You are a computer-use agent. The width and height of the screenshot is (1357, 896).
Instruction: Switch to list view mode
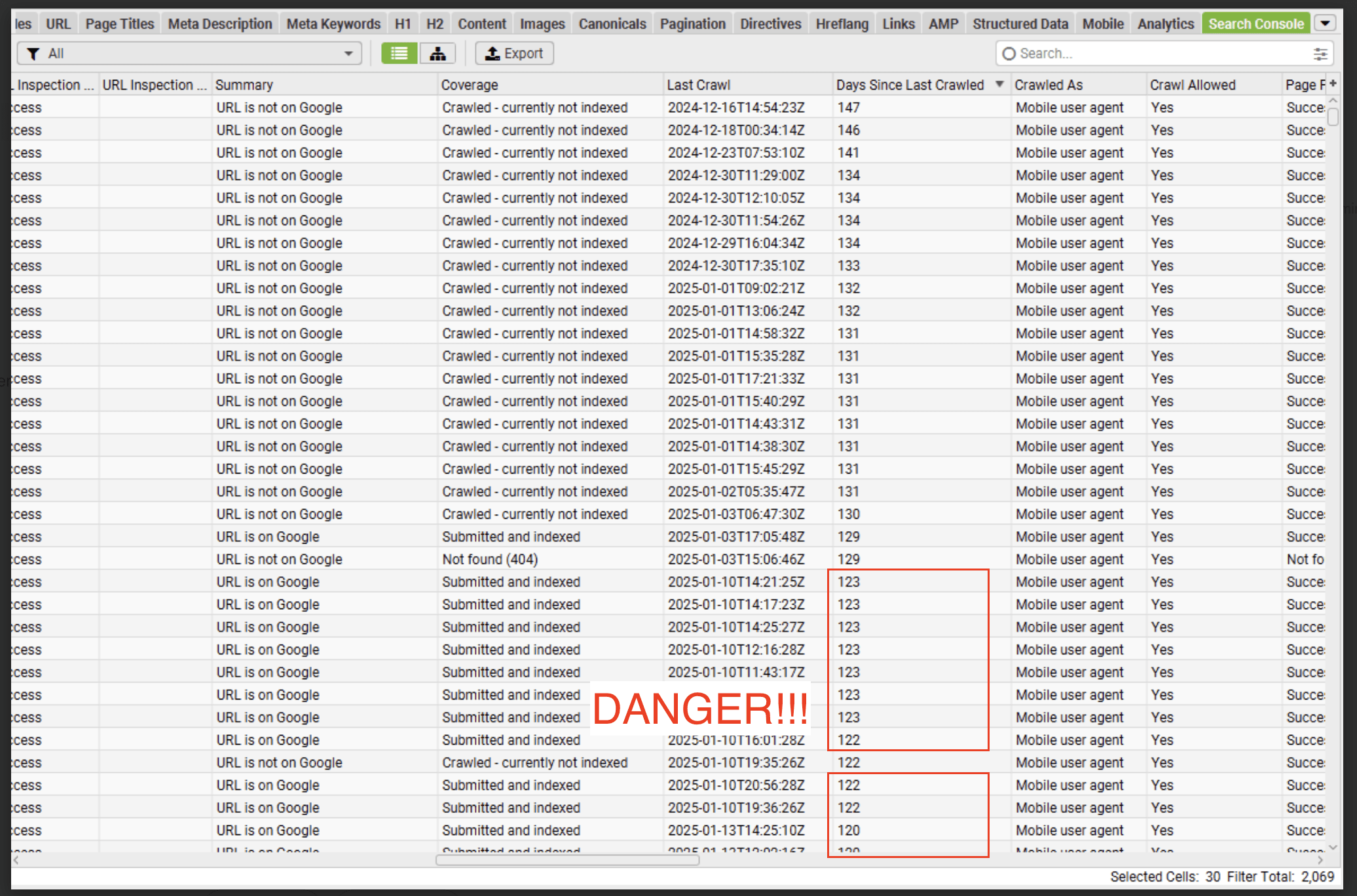399,54
